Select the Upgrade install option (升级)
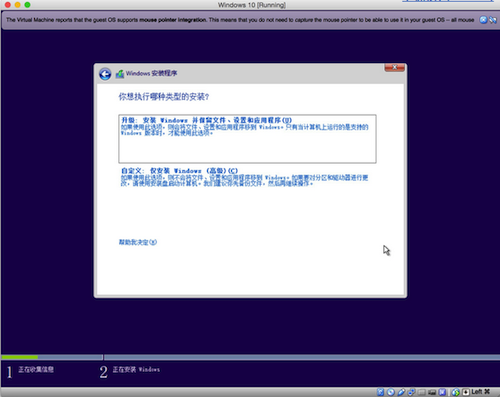The image size is (500, 397). [x=247, y=139]
